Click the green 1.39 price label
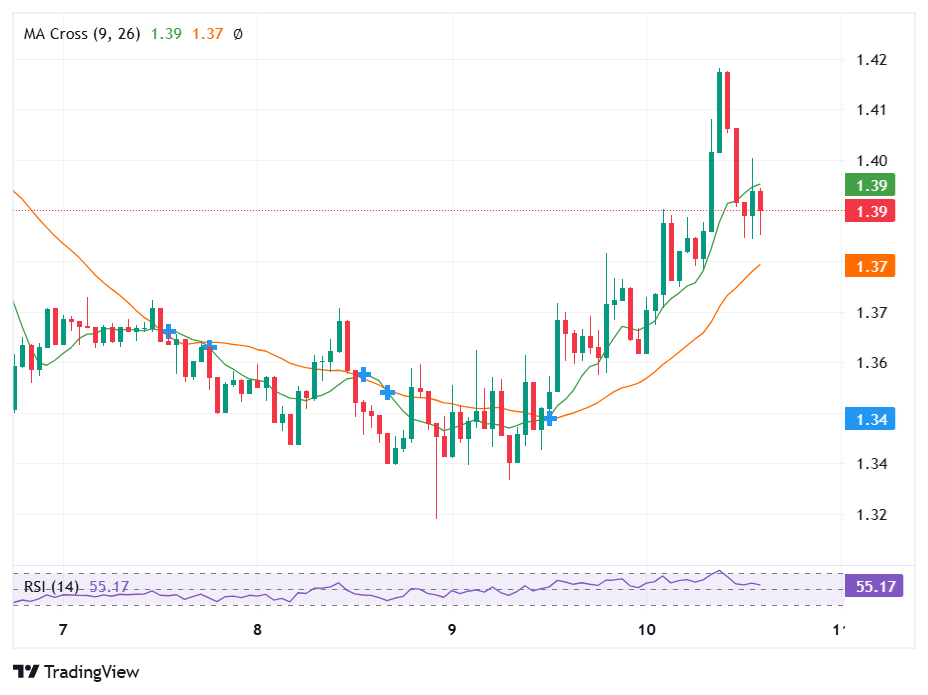This screenshot has height=695, width=928. [x=869, y=185]
